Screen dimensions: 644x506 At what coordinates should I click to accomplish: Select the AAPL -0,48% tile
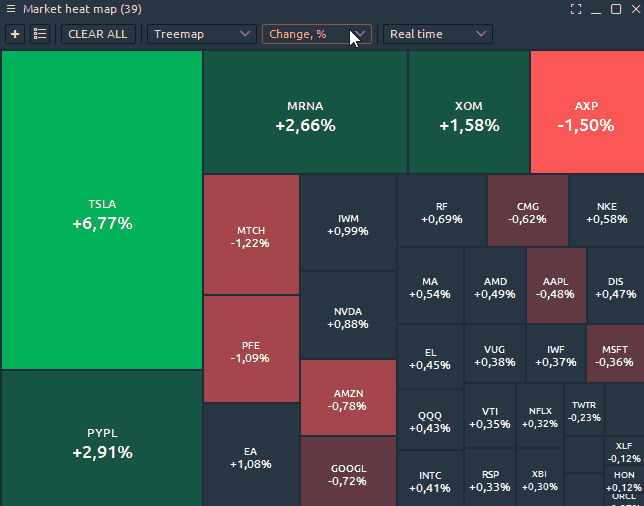click(x=555, y=287)
